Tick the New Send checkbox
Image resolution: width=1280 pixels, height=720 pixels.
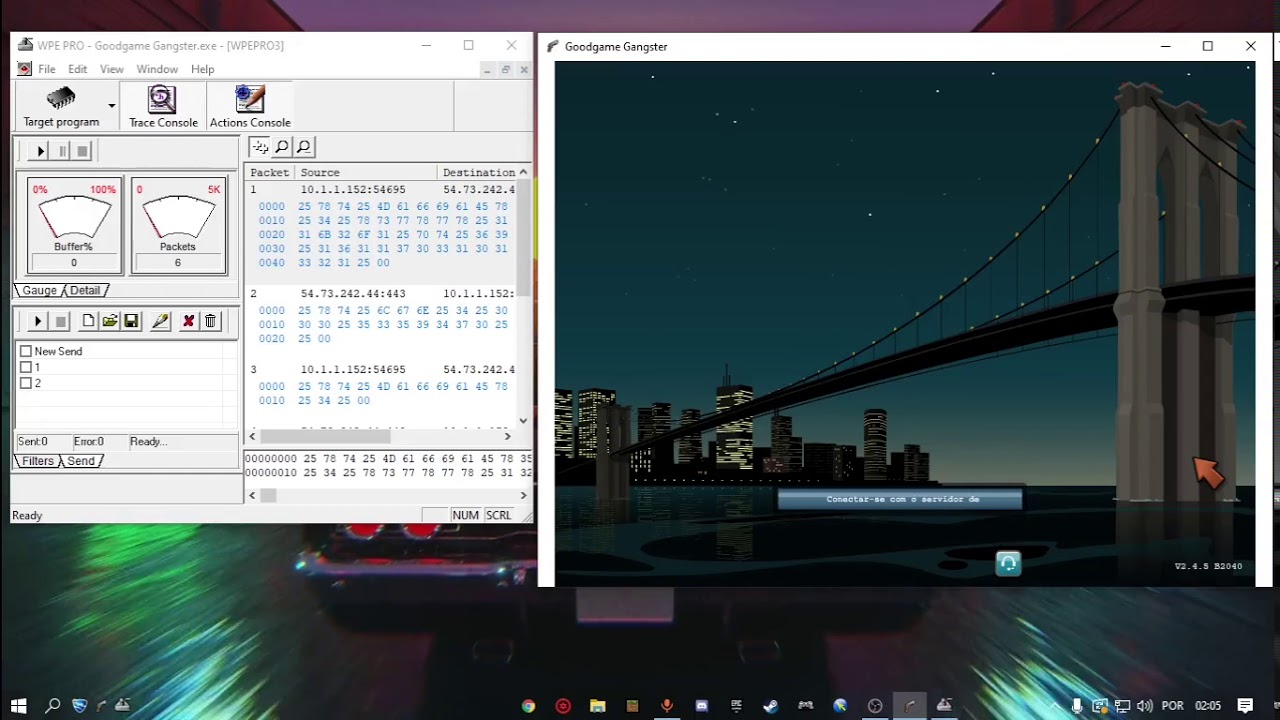[x=26, y=351]
